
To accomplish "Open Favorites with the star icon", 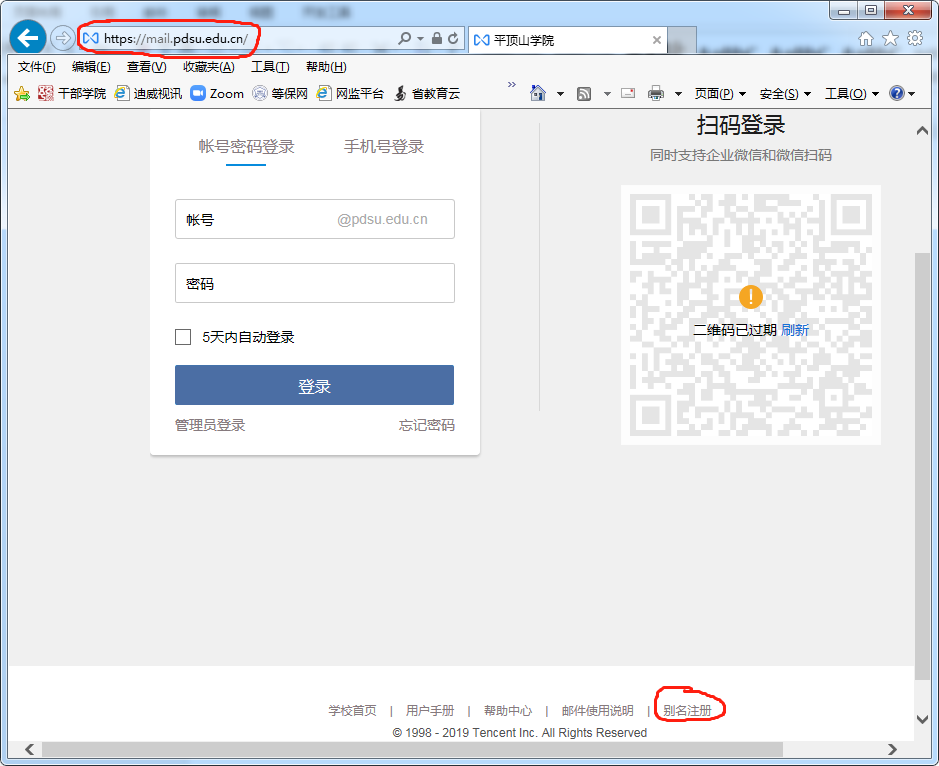I will [890, 39].
